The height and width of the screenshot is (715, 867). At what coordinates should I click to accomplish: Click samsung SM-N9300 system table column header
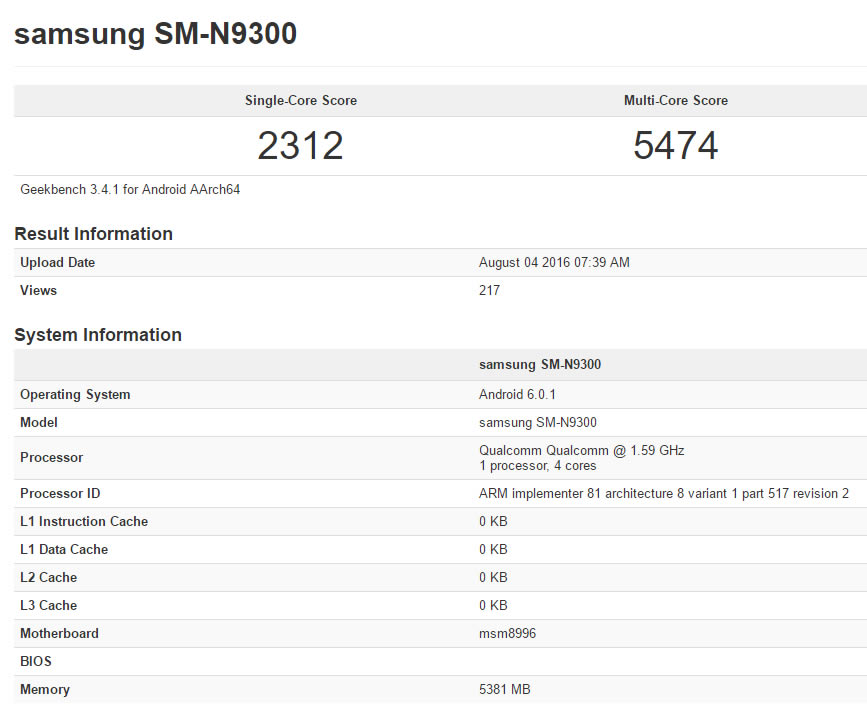click(x=540, y=365)
